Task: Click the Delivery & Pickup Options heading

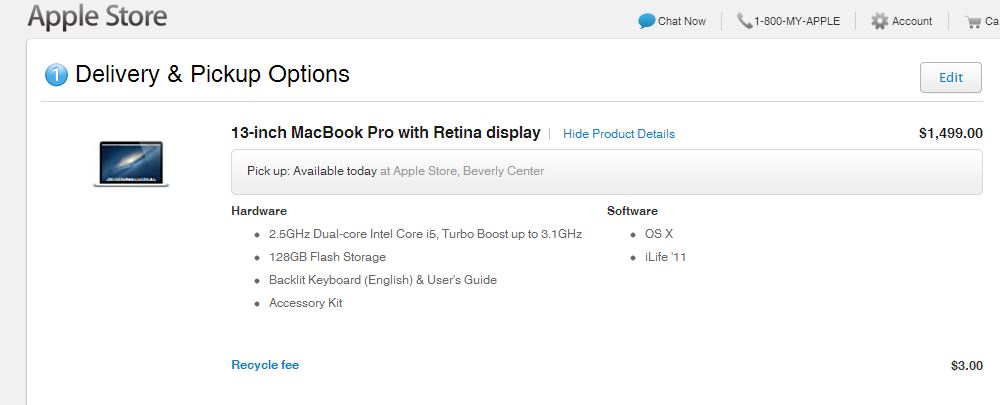Action: coord(212,74)
